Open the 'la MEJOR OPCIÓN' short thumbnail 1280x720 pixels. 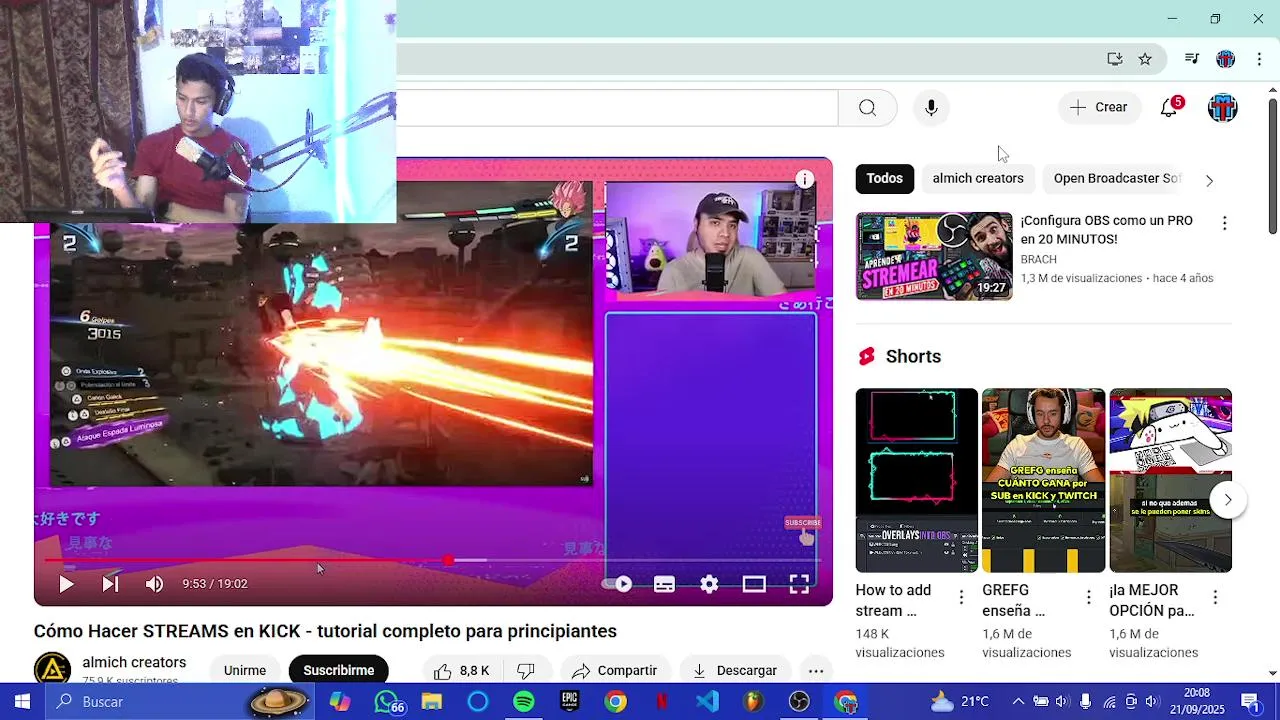(1170, 480)
